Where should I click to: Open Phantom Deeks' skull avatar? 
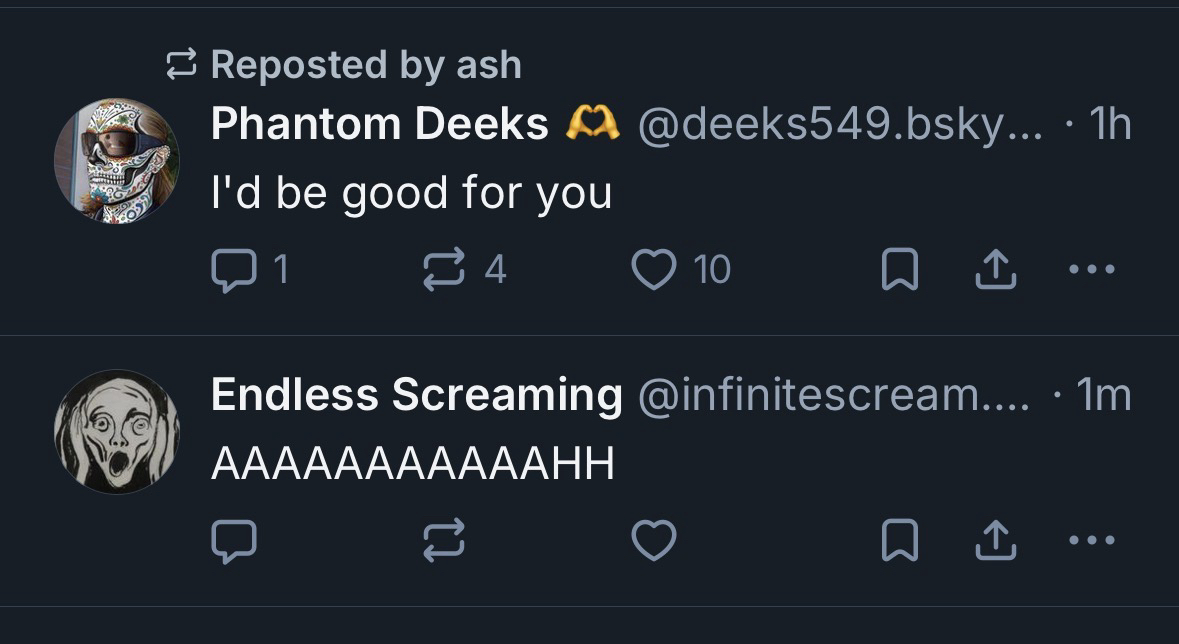click(x=117, y=160)
